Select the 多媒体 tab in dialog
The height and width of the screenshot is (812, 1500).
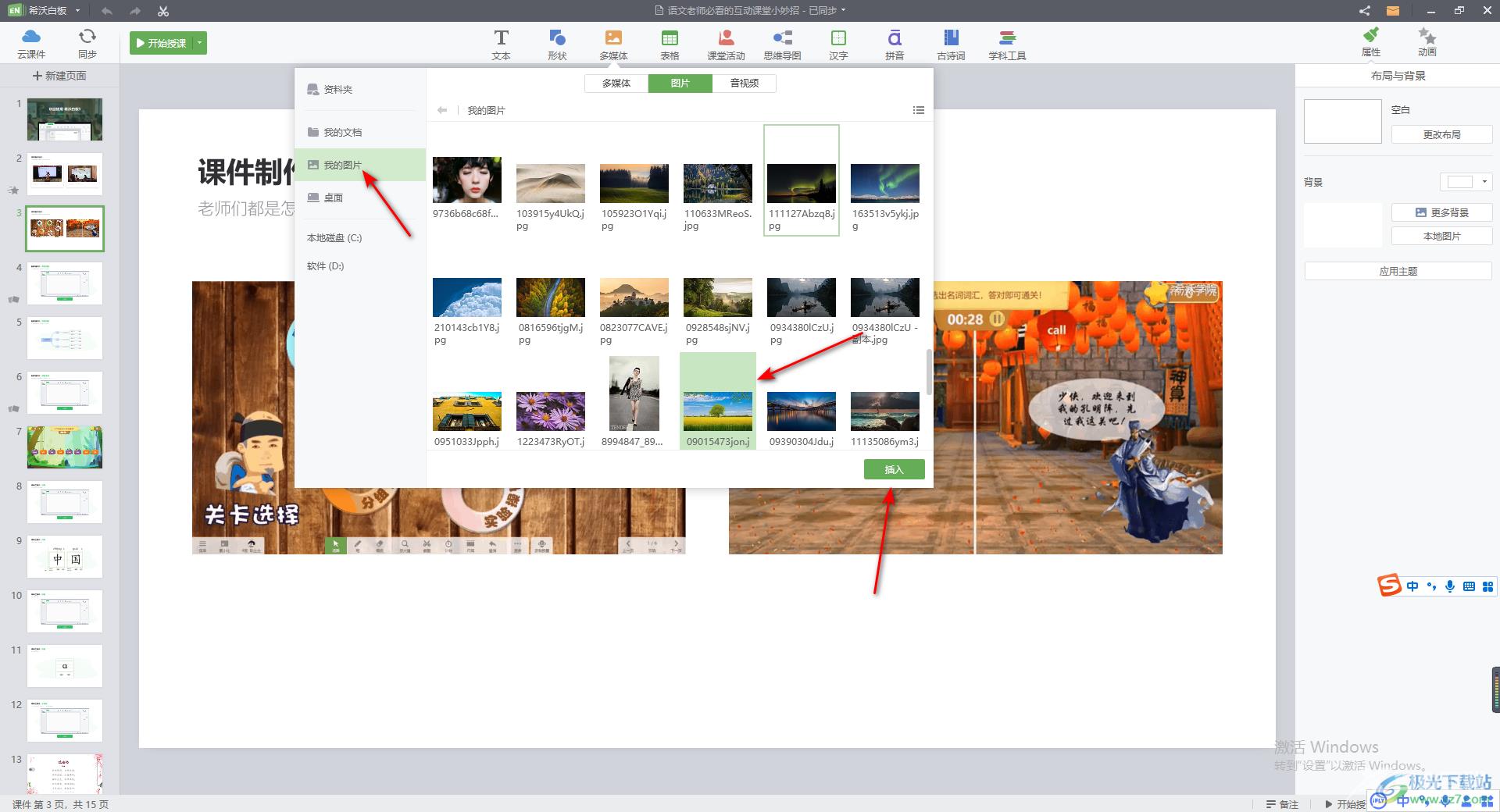click(616, 83)
